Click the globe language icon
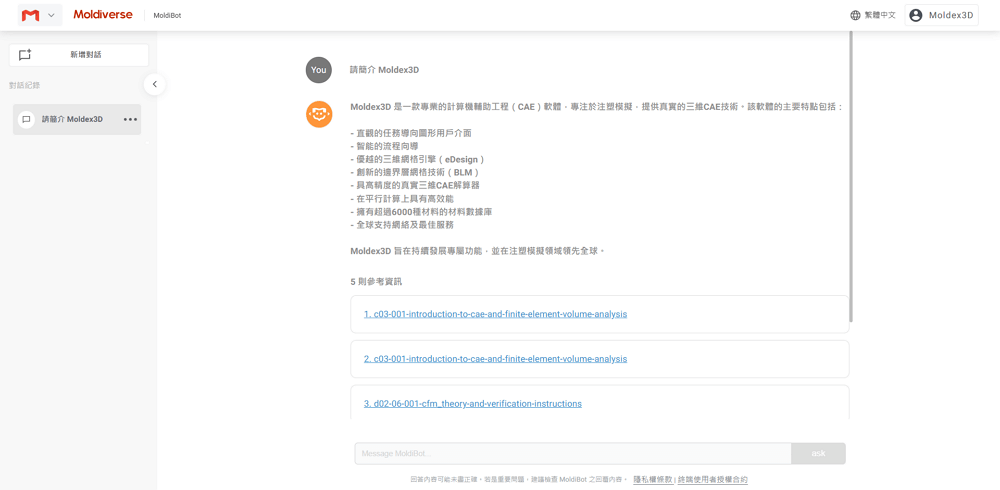The height and width of the screenshot is (490, 1000). tap(855, 15)
